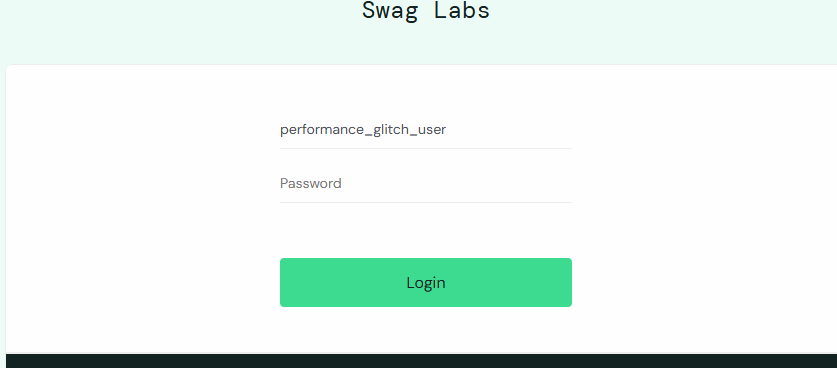Click the word Login on the button
The width and height of the screenshot is (837, 368).
tap(425, 283)
